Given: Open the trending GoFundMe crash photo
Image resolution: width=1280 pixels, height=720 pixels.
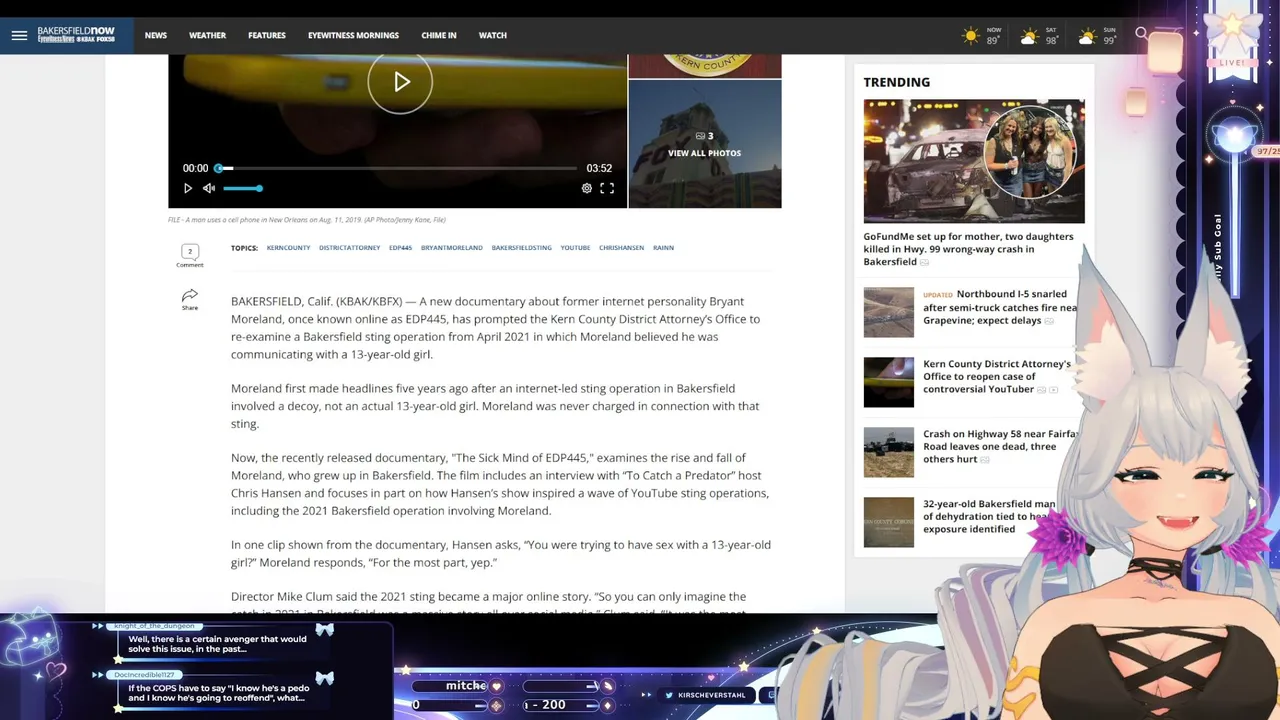Looking at the screenshot, I should click(974, 161).
